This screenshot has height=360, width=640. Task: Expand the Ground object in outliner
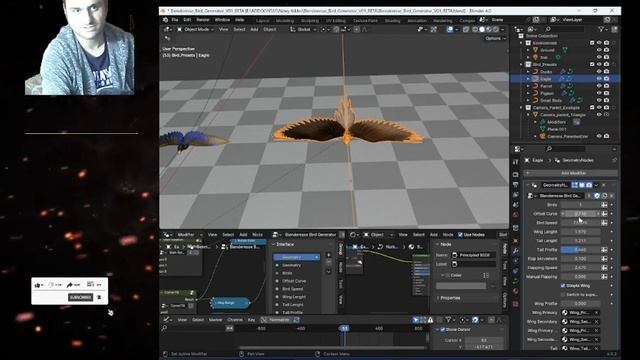click(528, 50)
